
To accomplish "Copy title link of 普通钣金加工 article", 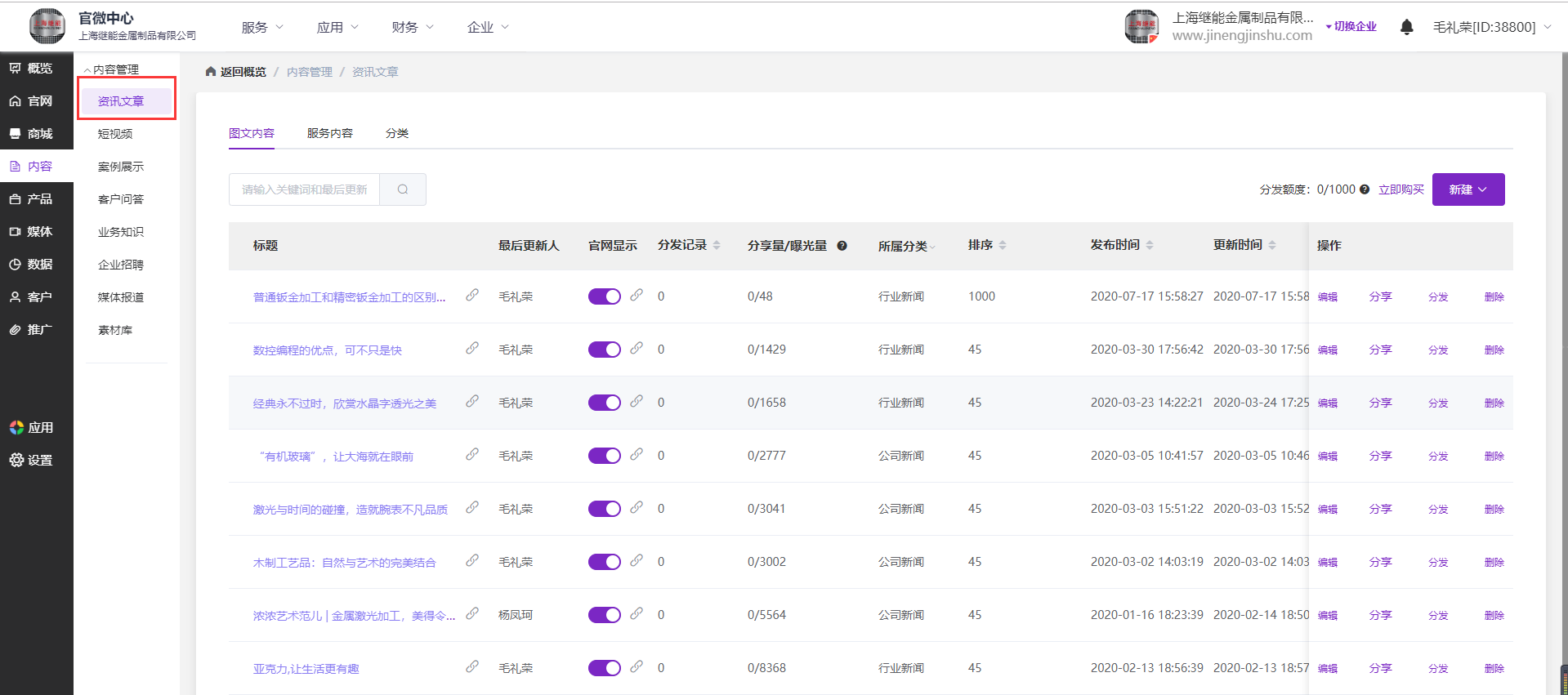I will (472, 295).
